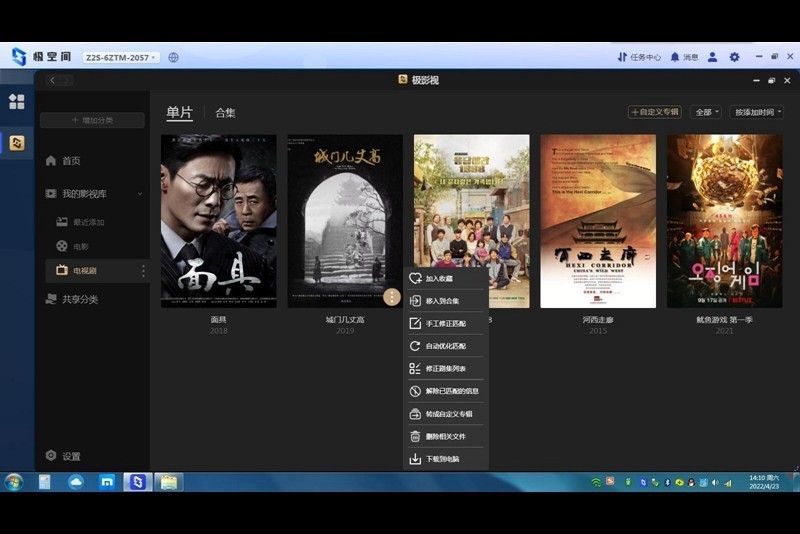
Task: Click the globe icon beside device name
Action: (173, 57)
